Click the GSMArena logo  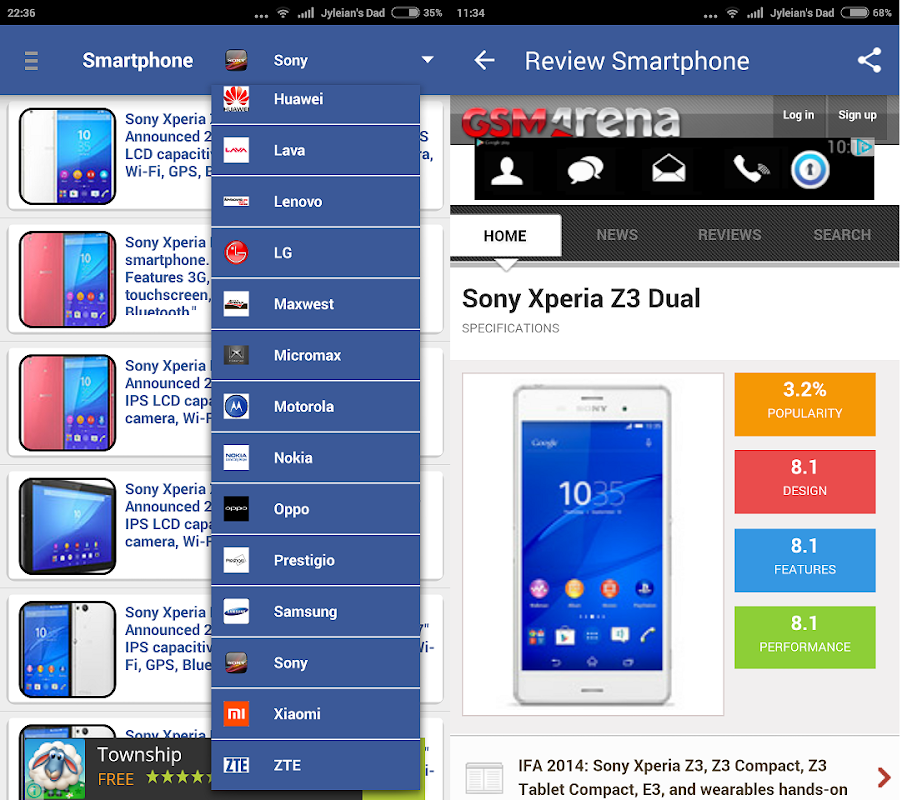tap(570, 120)
